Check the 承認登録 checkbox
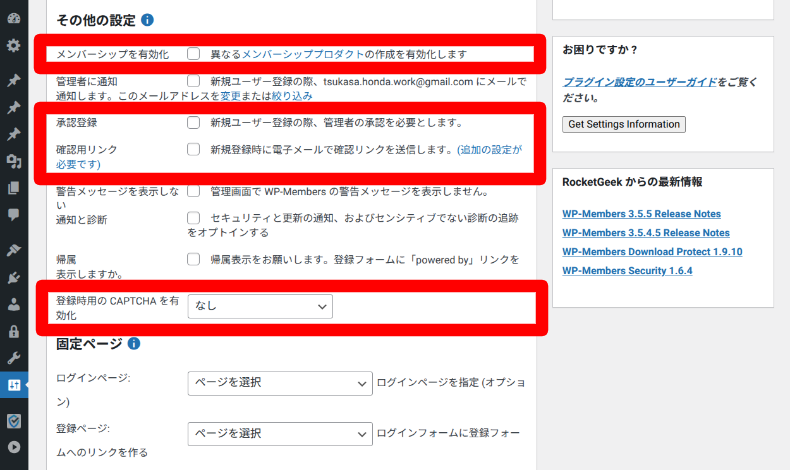The height and width of the screenshot is (470, 790). pos(193,122)
